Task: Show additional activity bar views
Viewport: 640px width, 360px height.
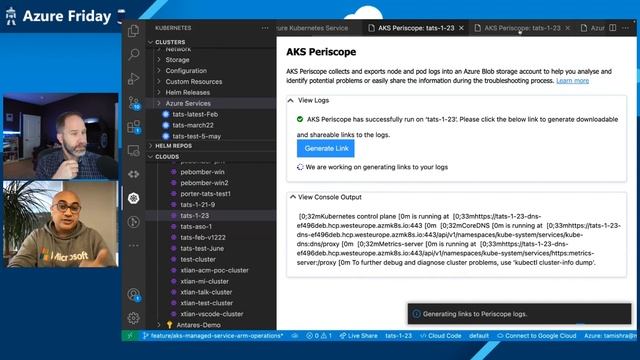Action: [x=133, y=246]
